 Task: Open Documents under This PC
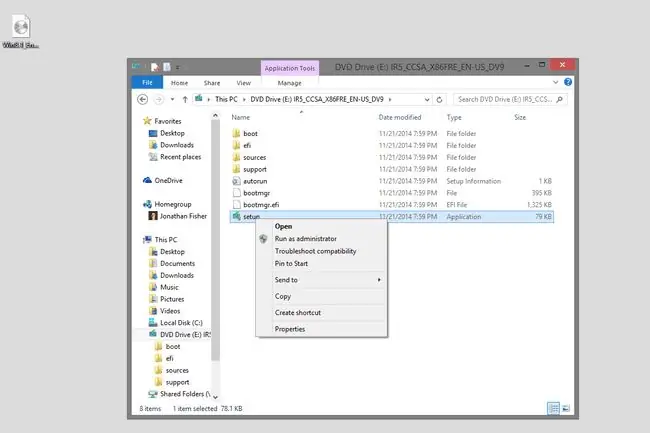click(x=172, y=264)
